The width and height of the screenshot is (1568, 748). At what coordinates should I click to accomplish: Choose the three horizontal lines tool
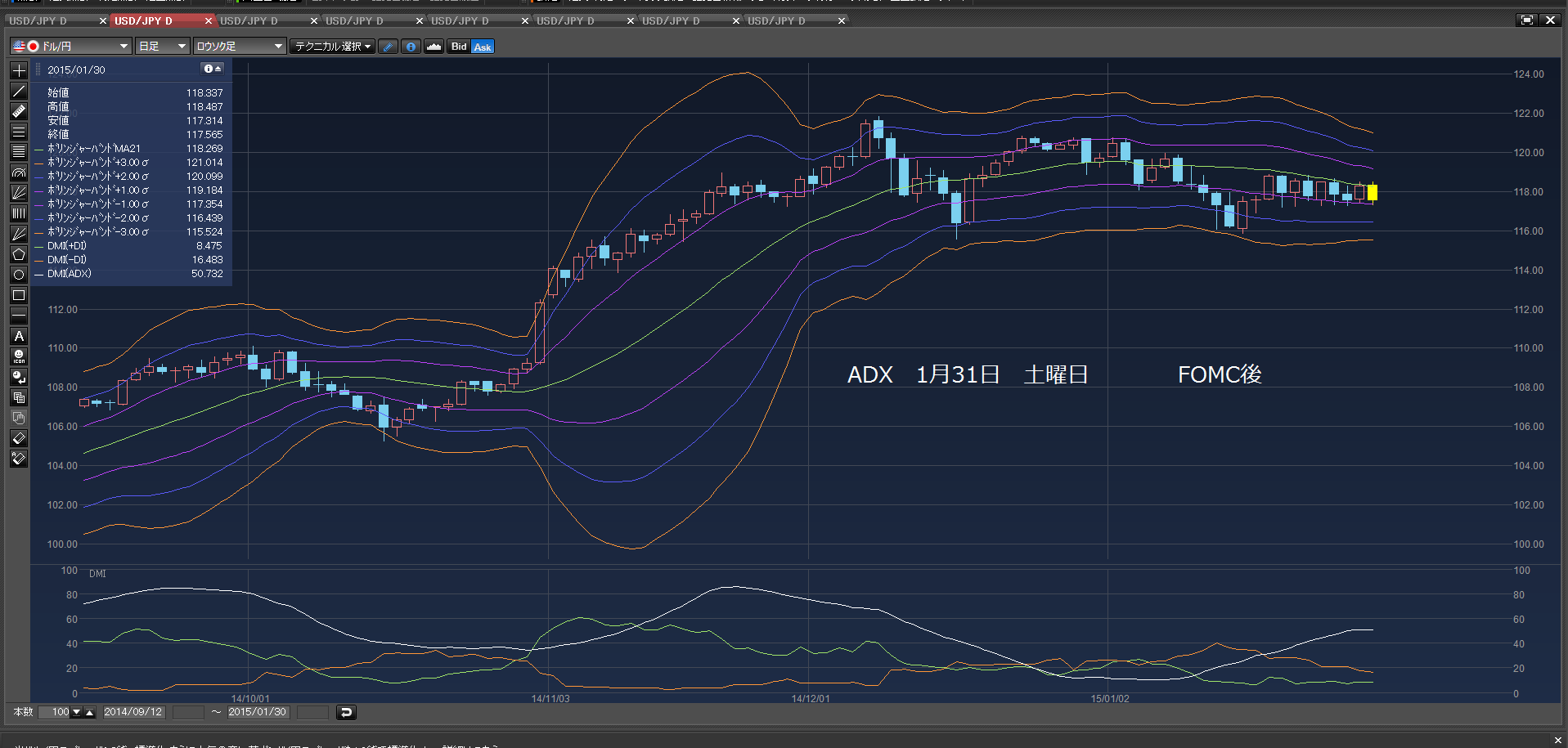[19, 132]
